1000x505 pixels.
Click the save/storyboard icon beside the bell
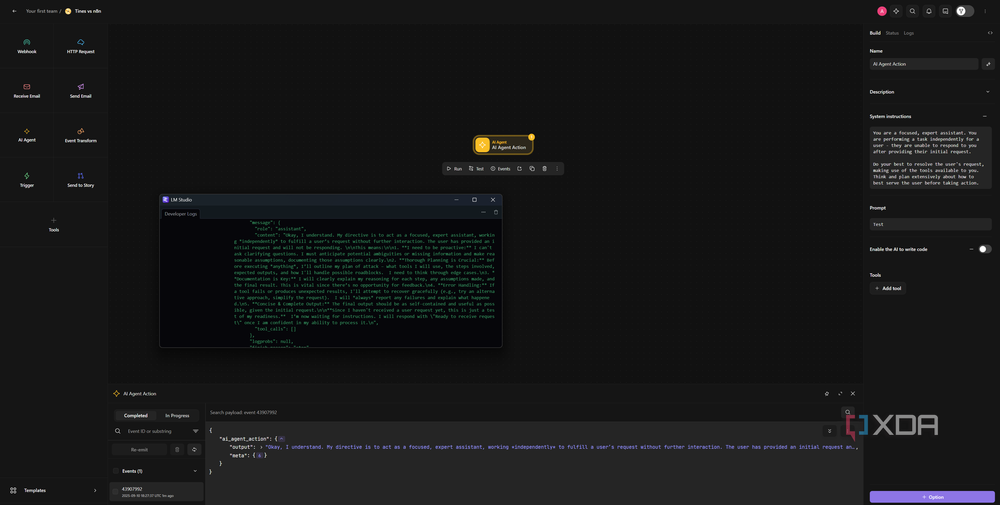(x=945, y=11)
